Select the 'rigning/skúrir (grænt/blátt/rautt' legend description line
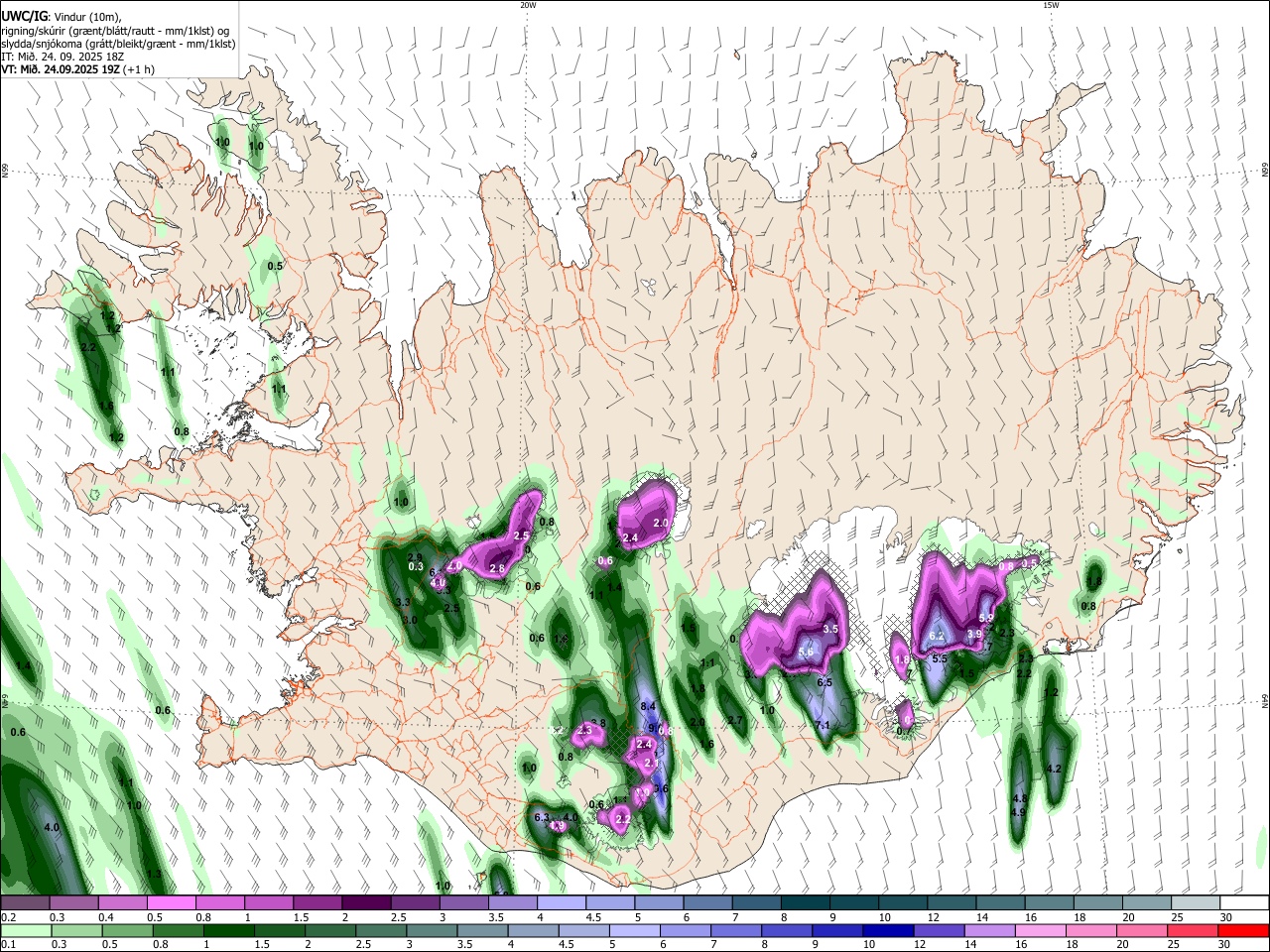The image size is (1270, 952). 115,30
